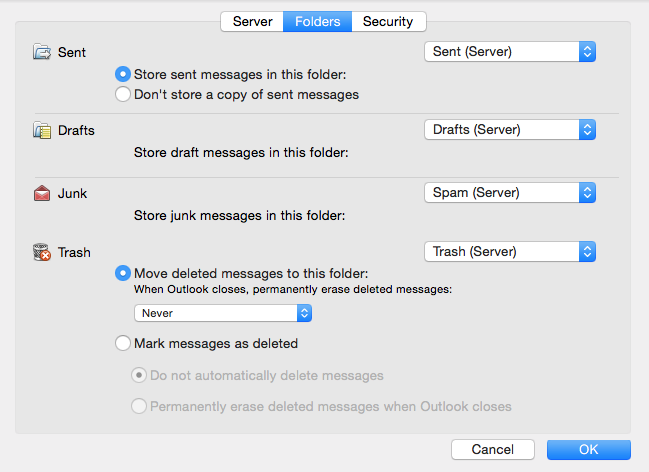Click the Drafts folder icon
The width and height of the screenshot is (649, 472).
42,130
